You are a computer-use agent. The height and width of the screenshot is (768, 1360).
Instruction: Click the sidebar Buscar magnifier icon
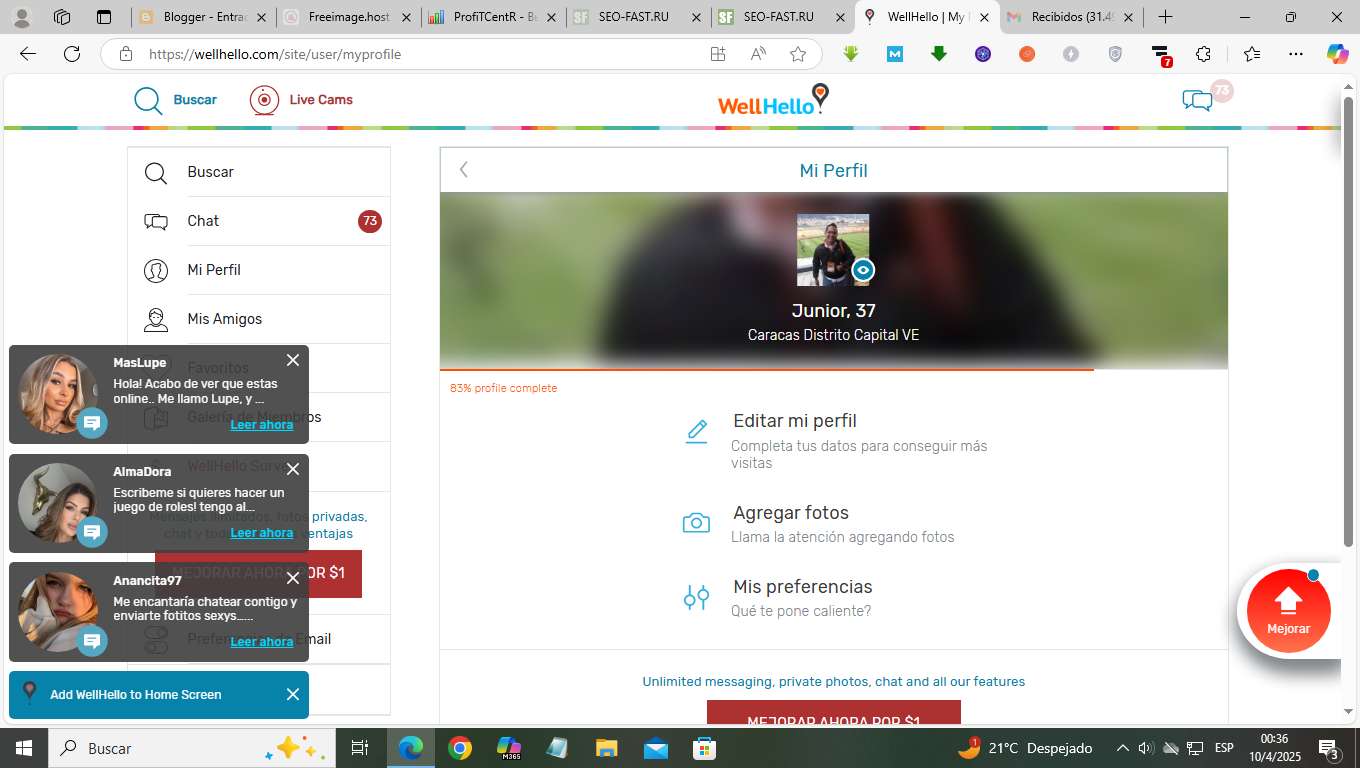pos(156,173)
